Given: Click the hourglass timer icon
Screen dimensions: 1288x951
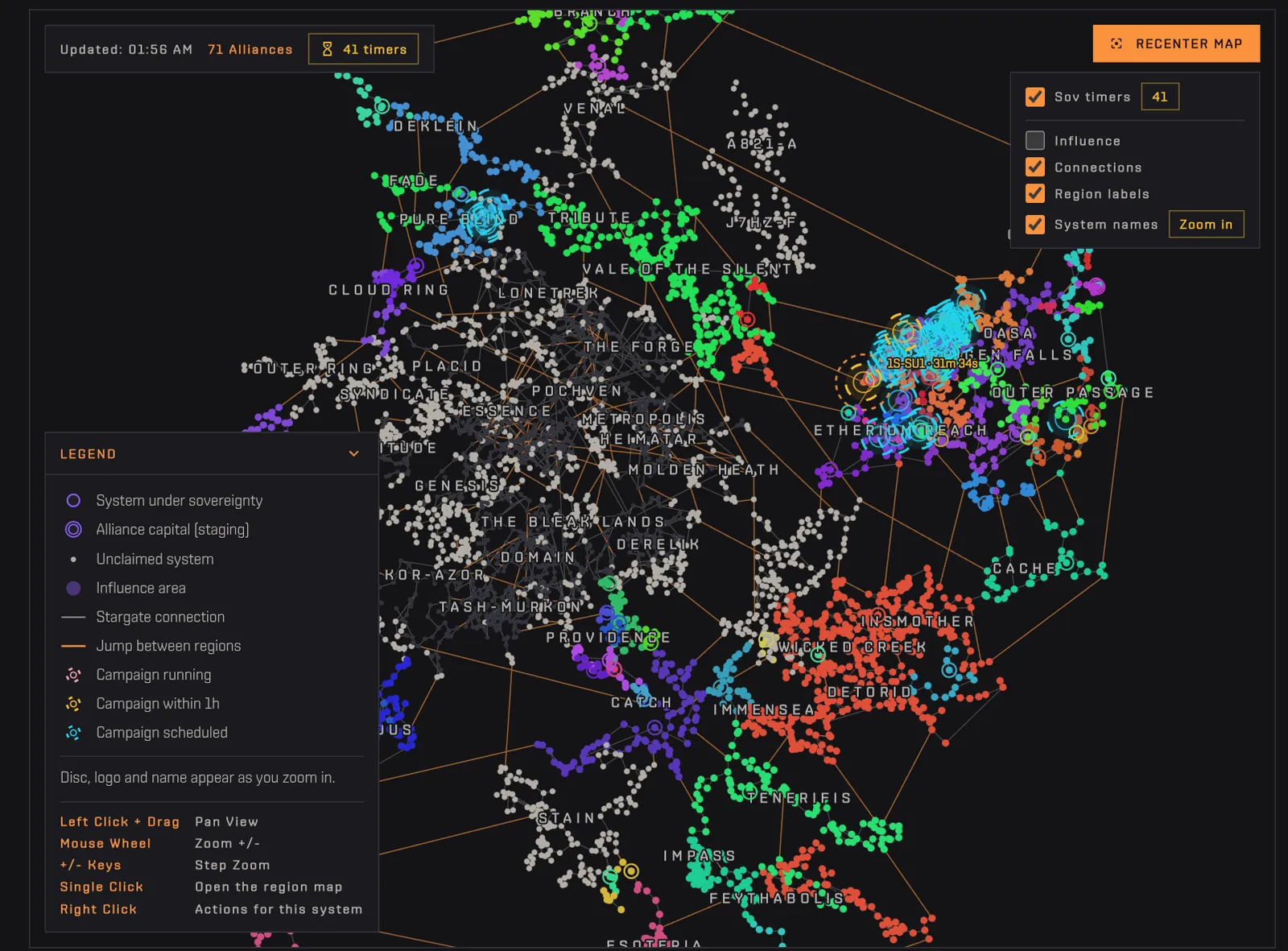Looking at the screenshot, I should pyautogui.click(x=328, y=49).
